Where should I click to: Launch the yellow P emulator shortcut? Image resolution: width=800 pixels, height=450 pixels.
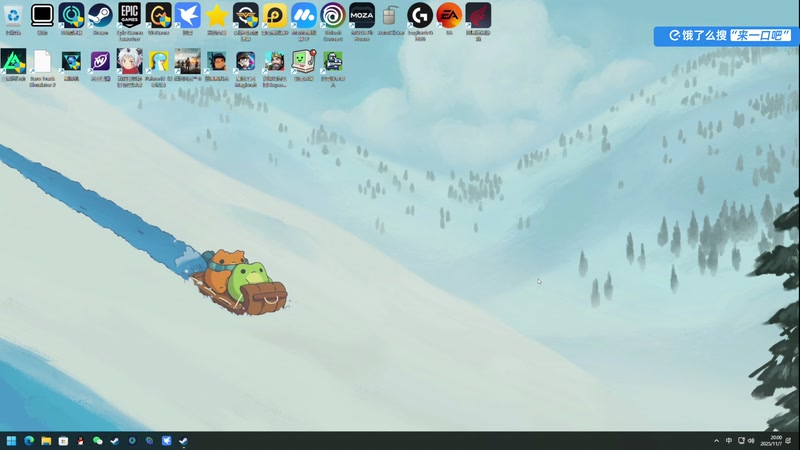pos(275,15)
